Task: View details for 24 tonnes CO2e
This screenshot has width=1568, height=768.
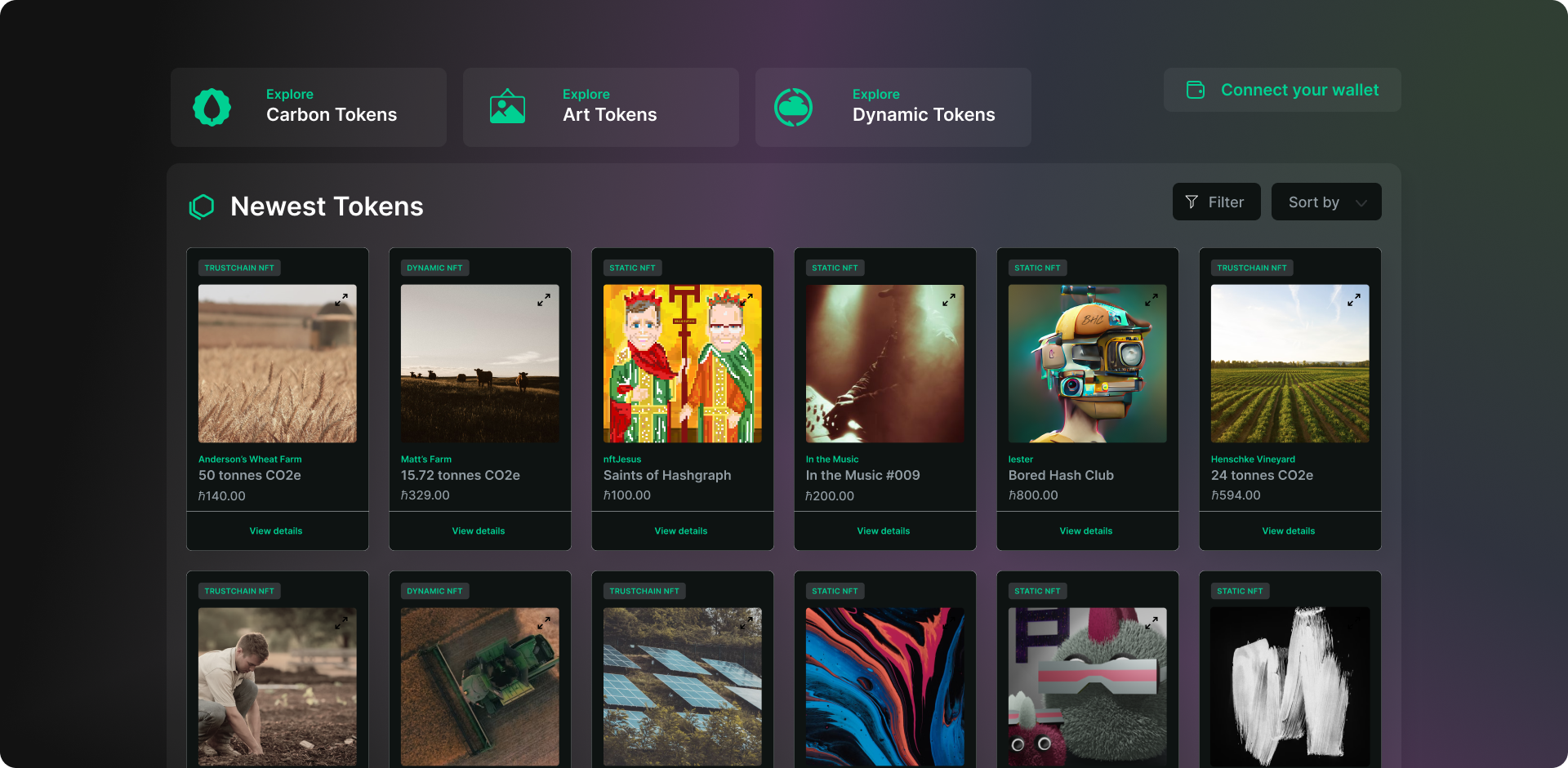Action: [x=1289, y=530]
